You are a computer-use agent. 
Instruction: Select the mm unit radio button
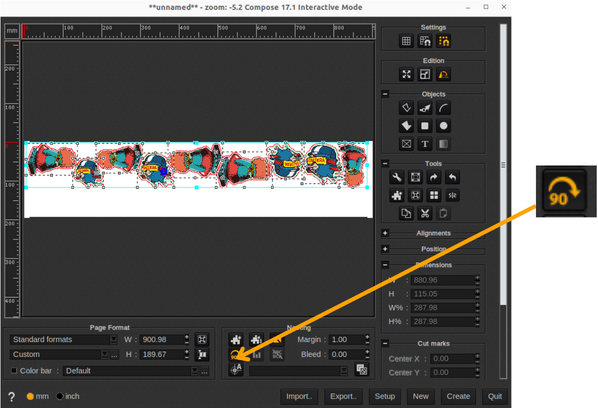click(x=30, y=397)
